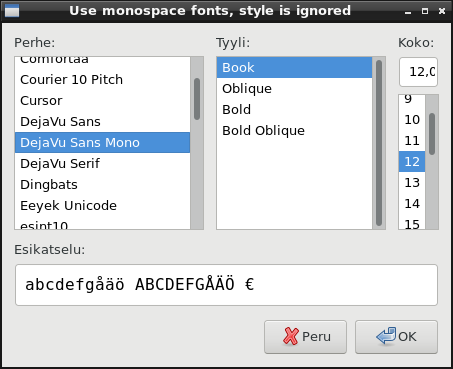453x369 pixels.
Task: Select DejaVu Sans in family list
Action: click(x=102, y=122)
